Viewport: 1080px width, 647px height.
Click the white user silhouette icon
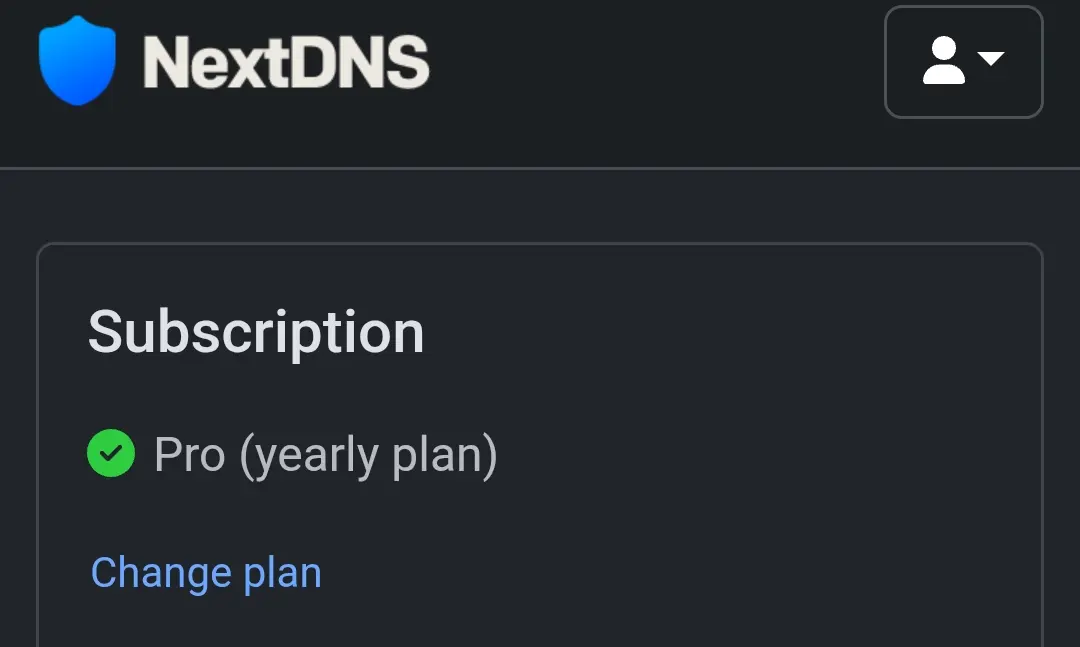(x=943, y=61)
